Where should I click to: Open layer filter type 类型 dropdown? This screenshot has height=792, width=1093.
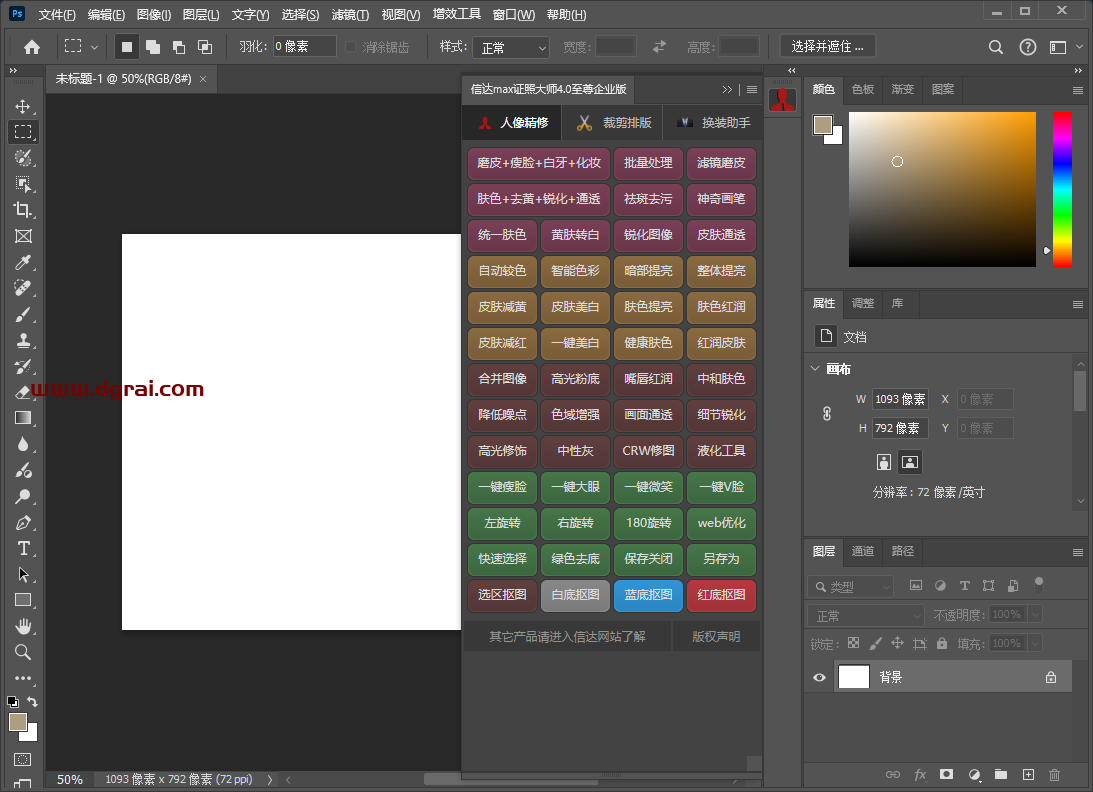point(851,586)
